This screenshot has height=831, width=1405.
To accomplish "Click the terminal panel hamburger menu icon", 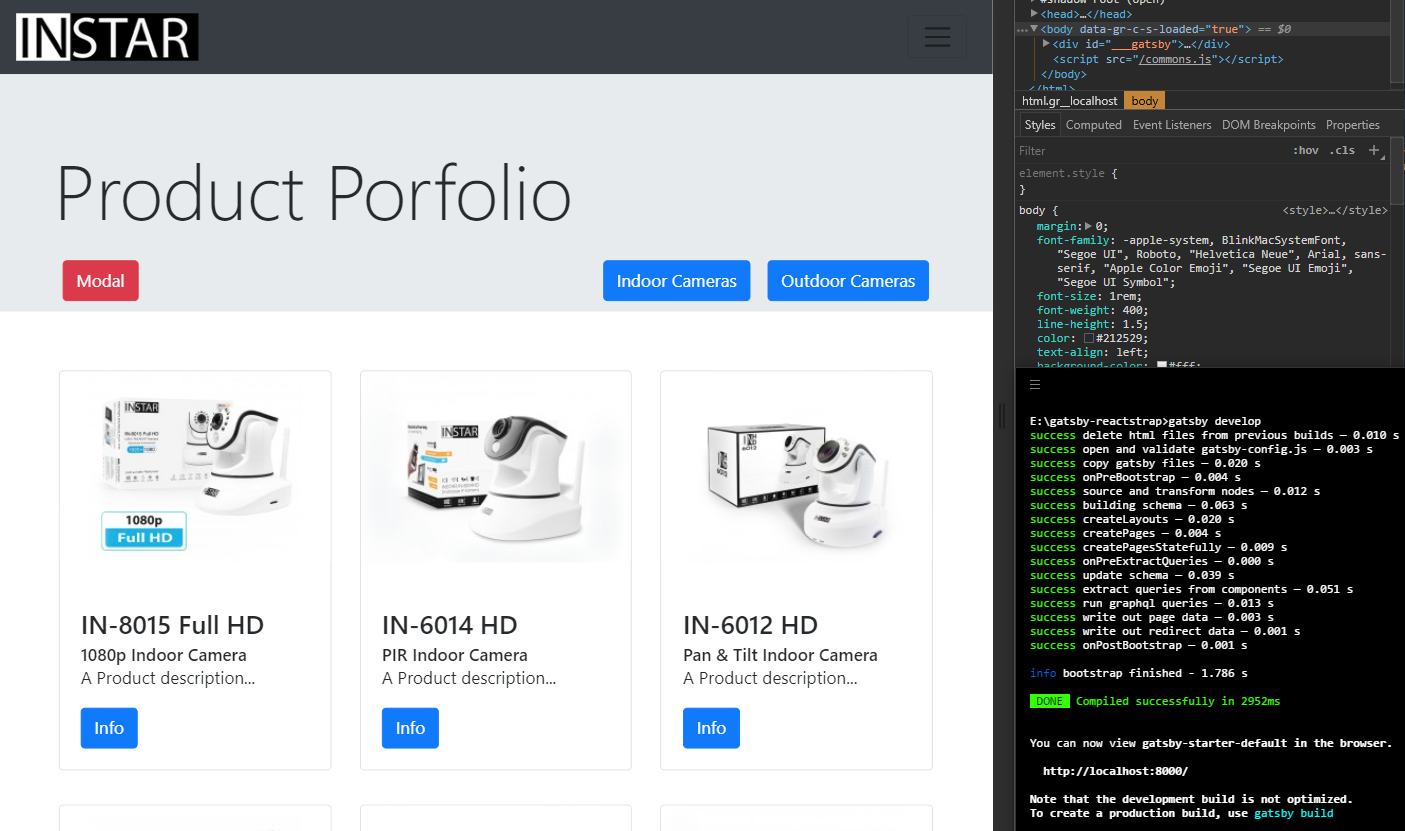I will pyautogui.click(x=1035, y=385).
